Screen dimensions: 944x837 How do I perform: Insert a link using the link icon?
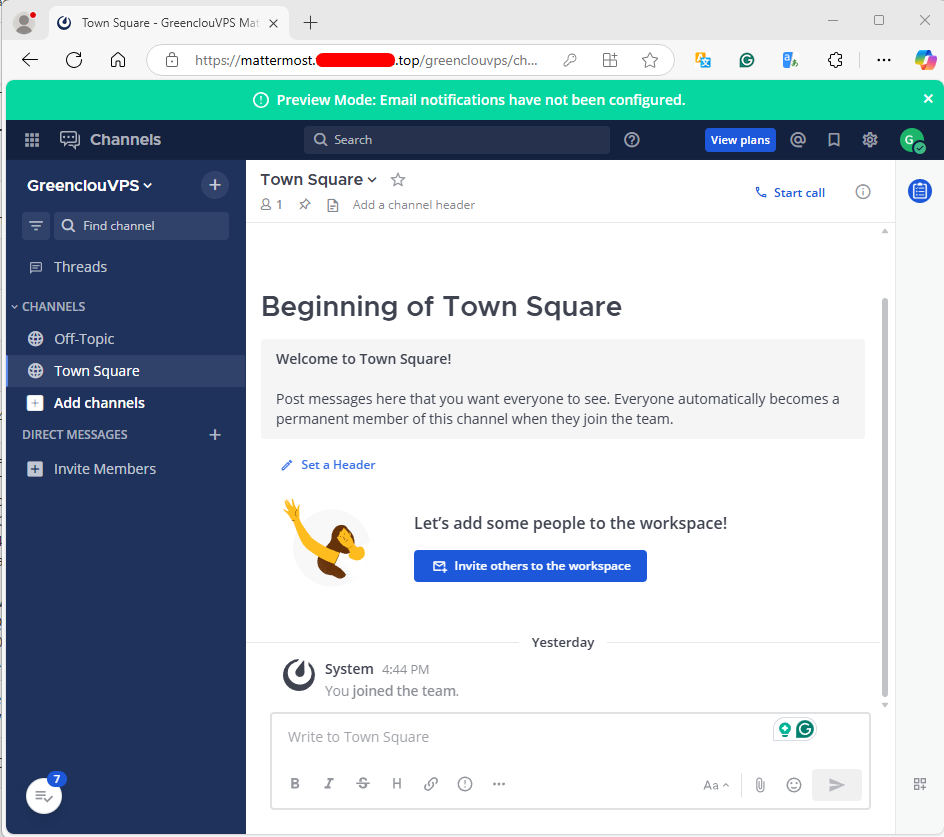coord(430,783)
